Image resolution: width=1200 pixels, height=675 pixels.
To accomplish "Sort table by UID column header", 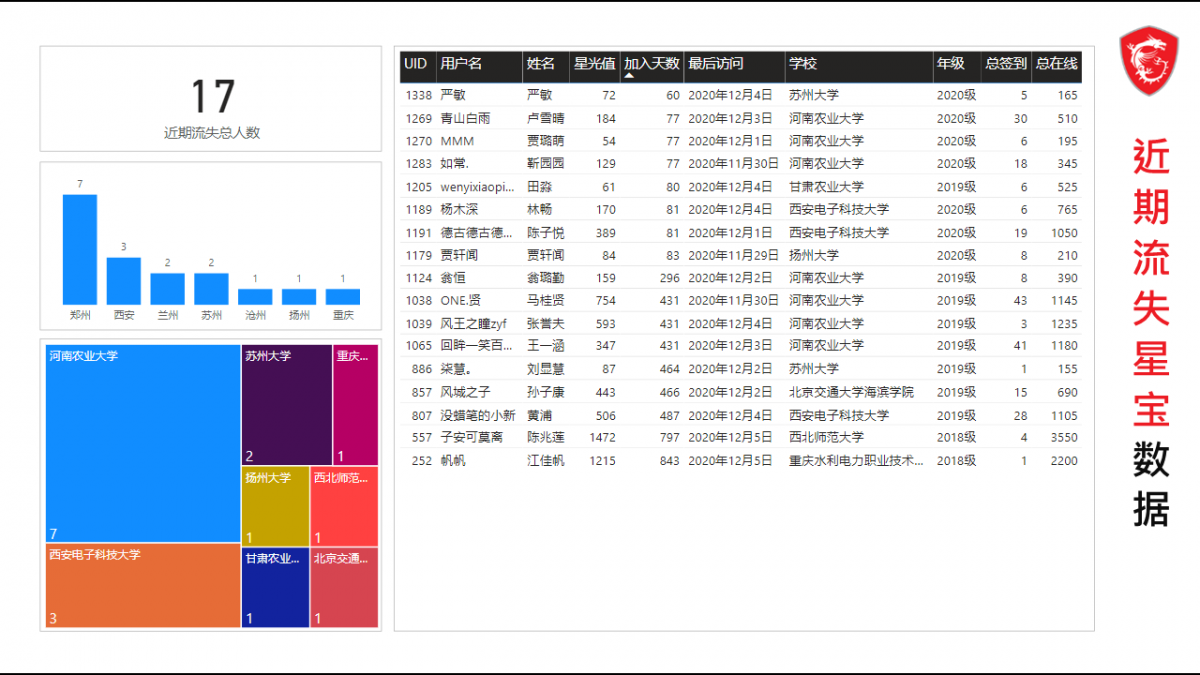I will tap(416, 64).
